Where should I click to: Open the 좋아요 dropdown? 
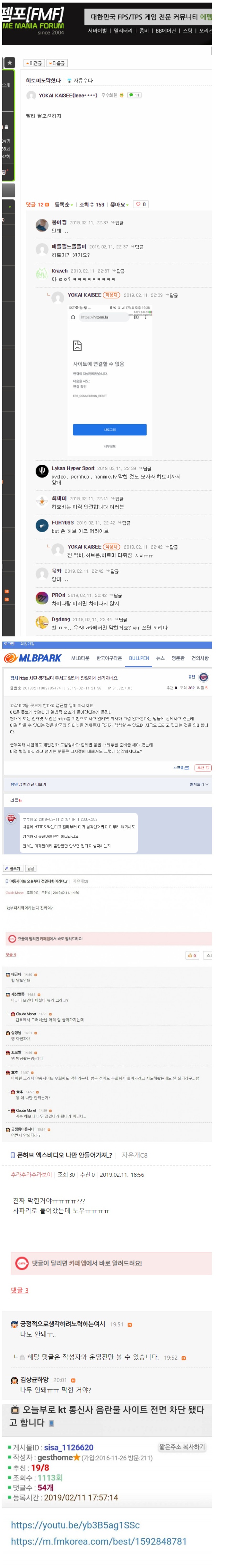(119, 205)
